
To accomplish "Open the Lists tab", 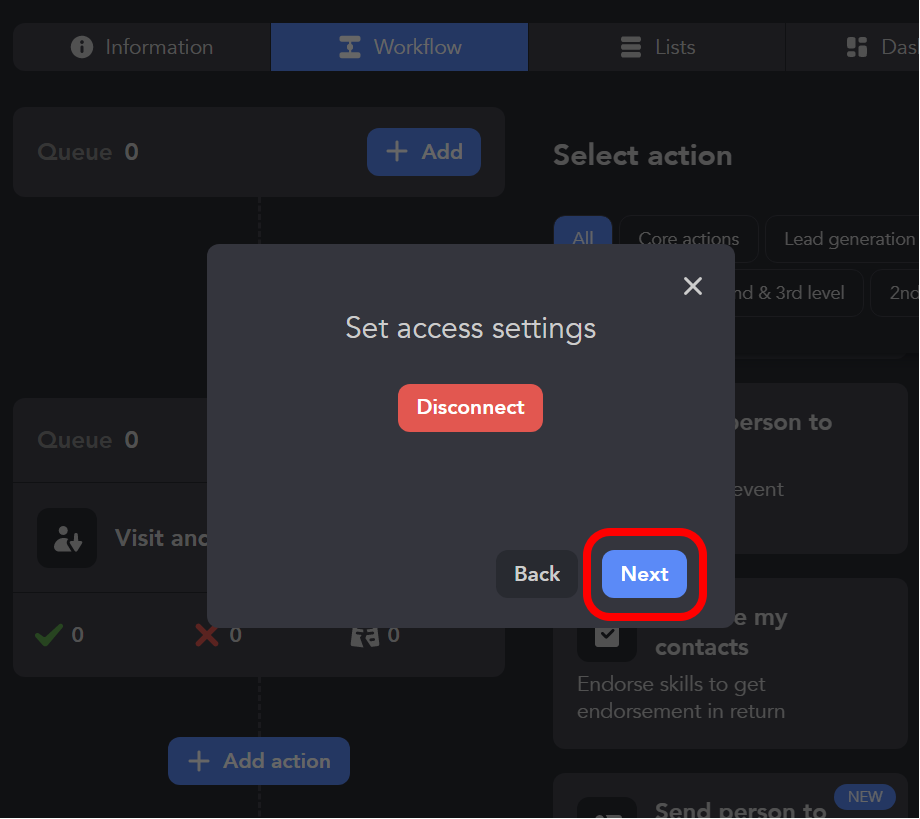I will [x=657, y=47].
